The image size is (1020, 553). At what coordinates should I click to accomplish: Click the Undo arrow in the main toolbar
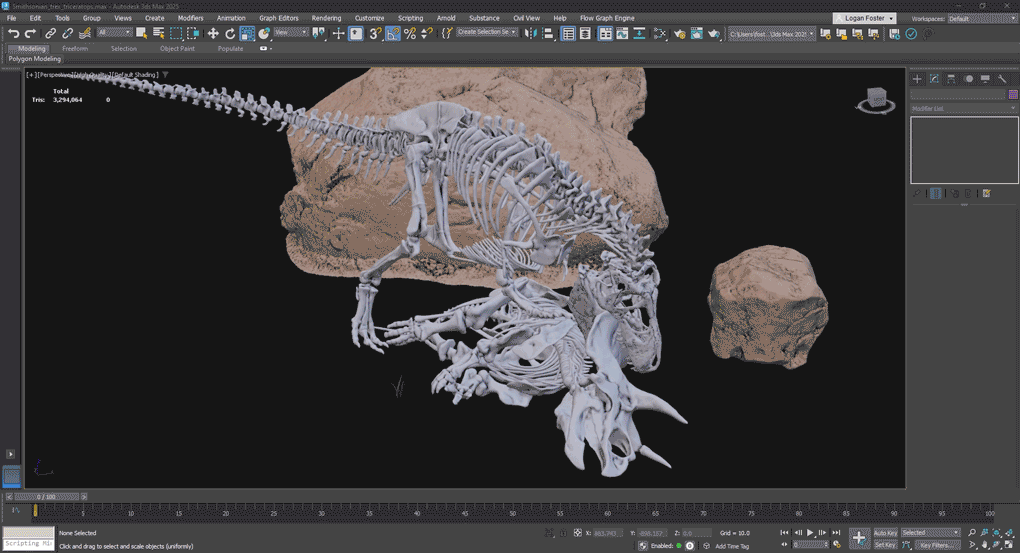13,34
